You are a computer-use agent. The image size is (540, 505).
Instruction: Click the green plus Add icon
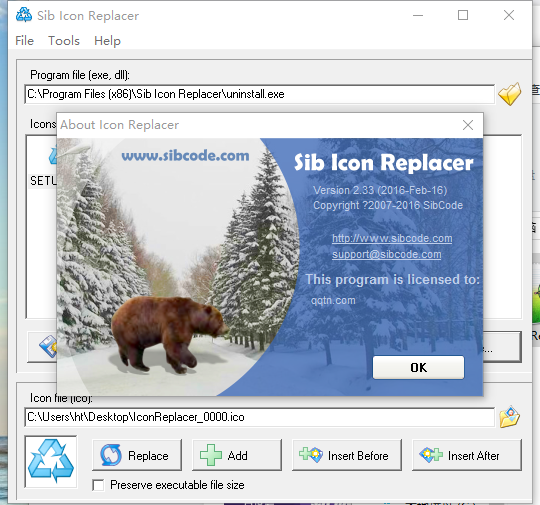(211, 455)
